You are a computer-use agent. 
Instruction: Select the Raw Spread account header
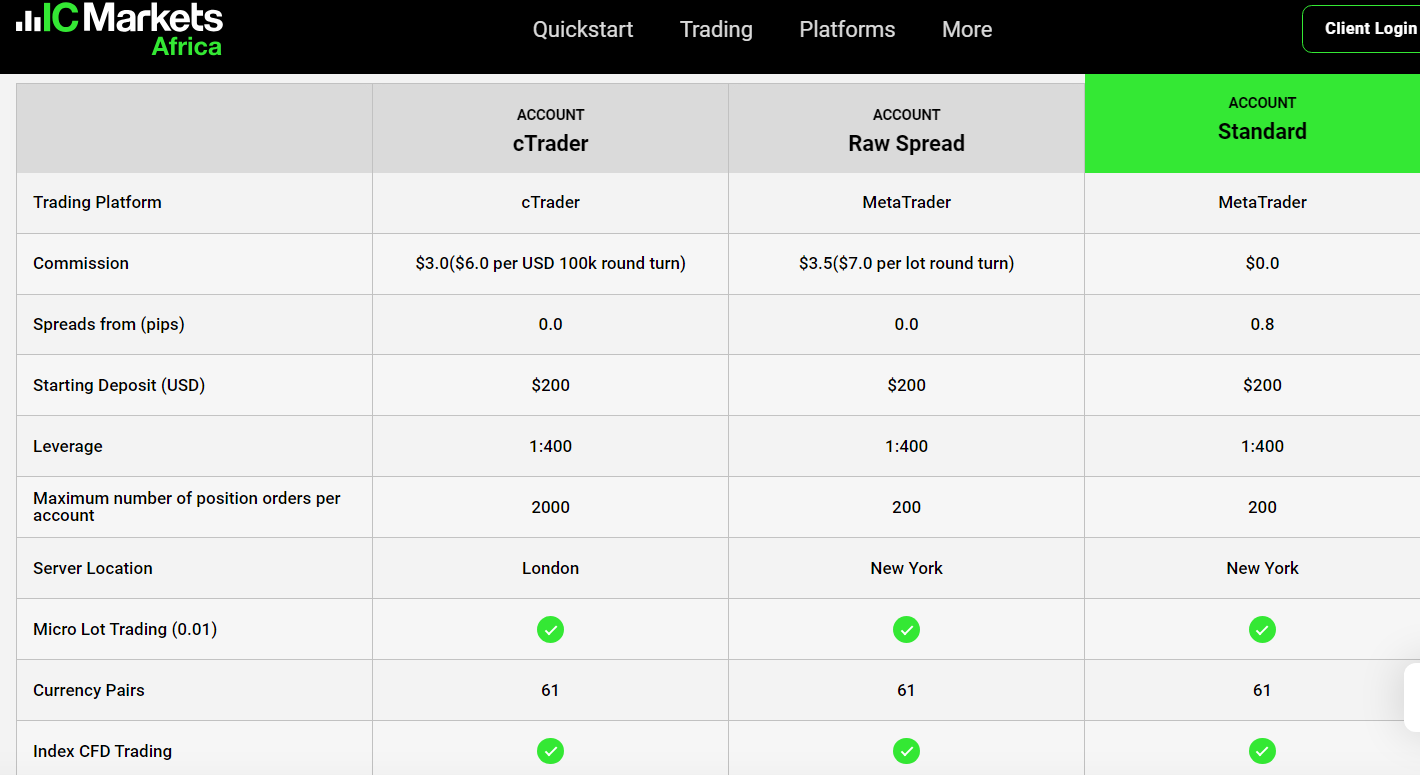906,131
